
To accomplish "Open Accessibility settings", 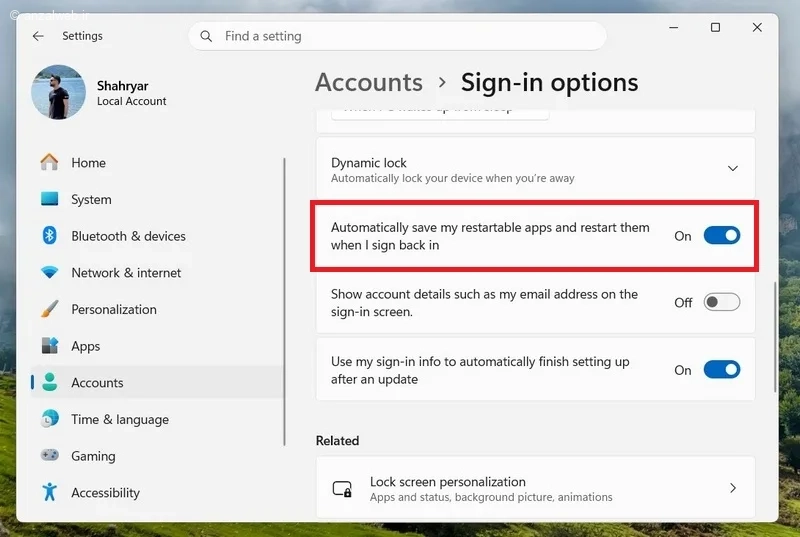I will pyautogui.click(x=156, y=493).
